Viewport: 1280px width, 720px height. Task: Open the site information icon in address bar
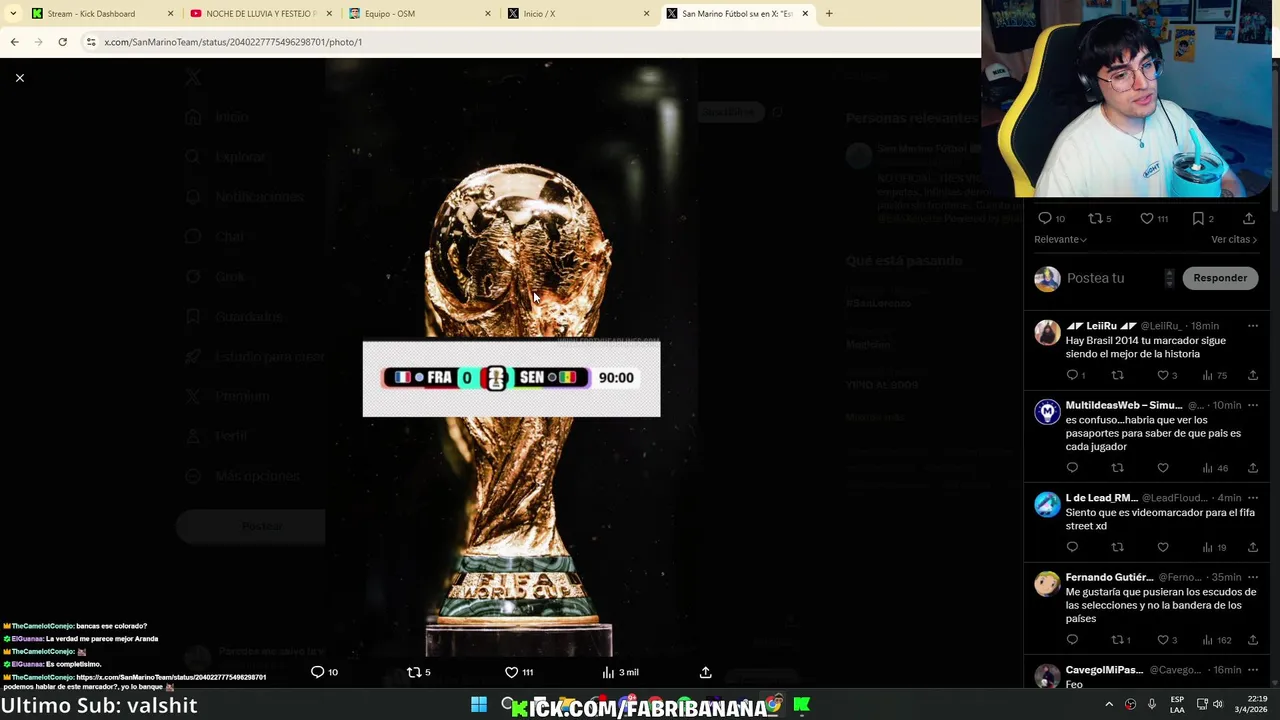(x=91, y=42)
